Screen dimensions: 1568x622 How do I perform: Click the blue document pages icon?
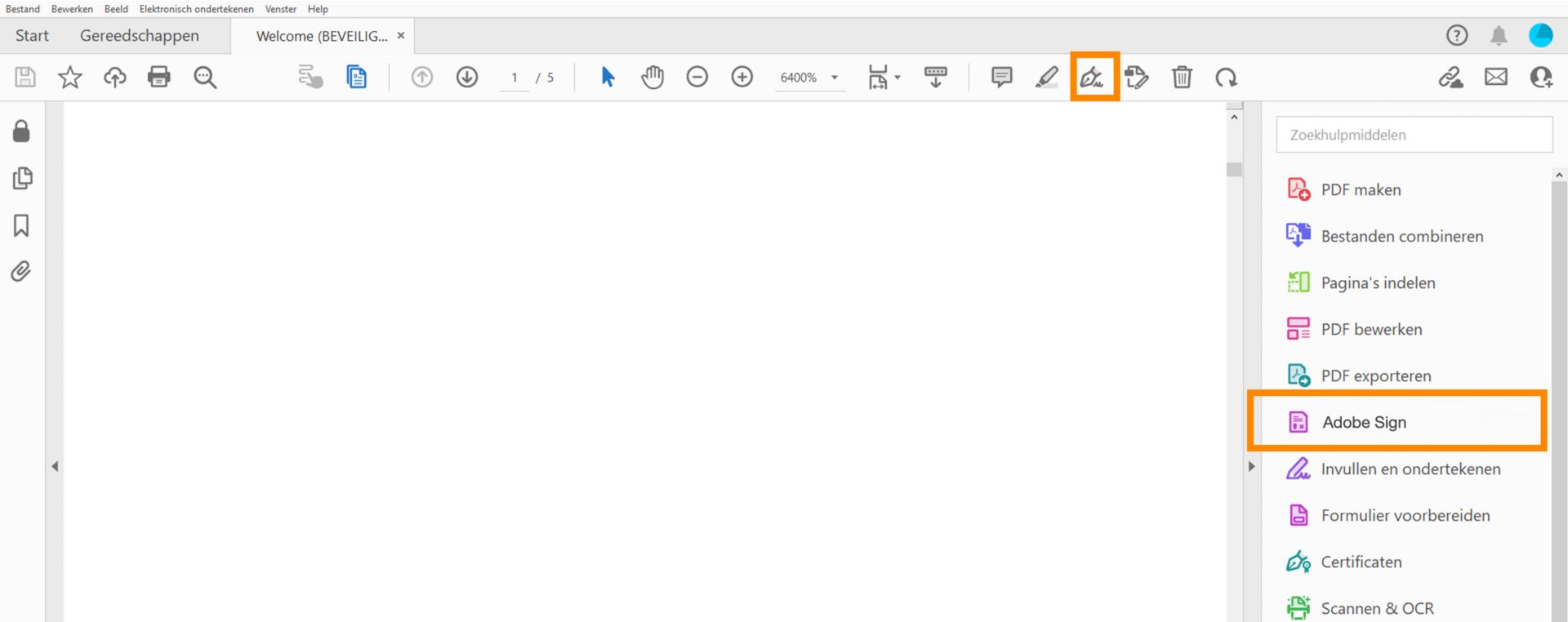coord(357,78)
